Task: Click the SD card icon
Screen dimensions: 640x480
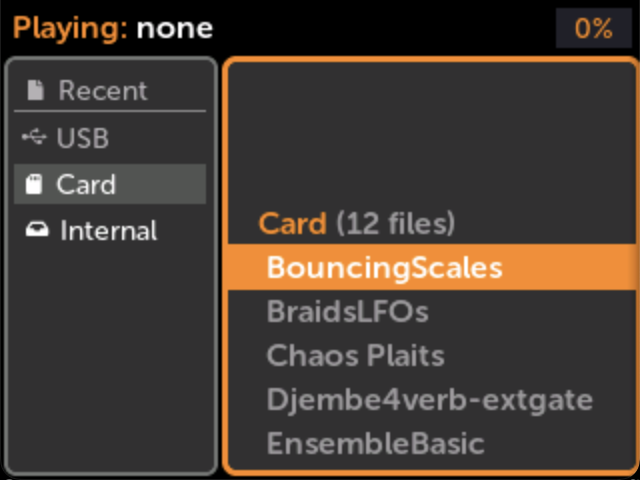Action: (35, 184)
